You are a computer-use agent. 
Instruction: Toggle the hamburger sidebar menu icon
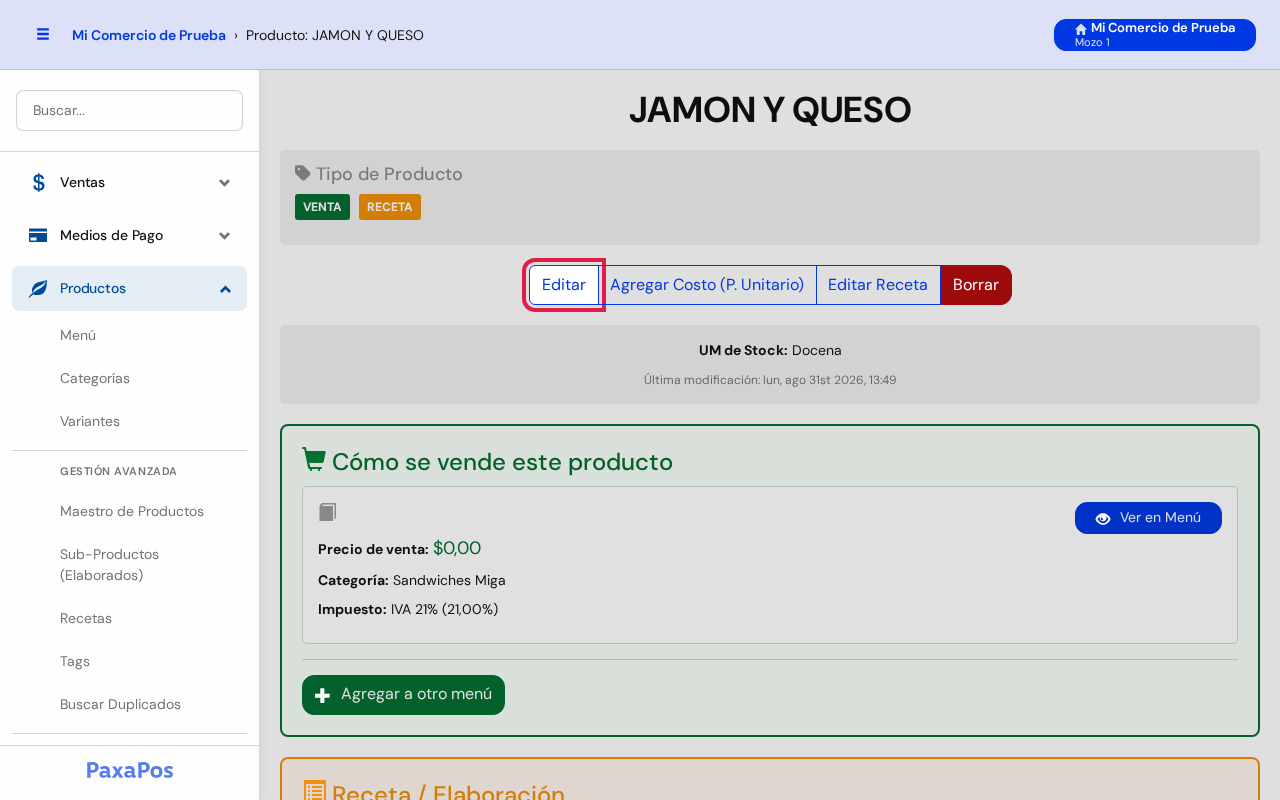43,34
